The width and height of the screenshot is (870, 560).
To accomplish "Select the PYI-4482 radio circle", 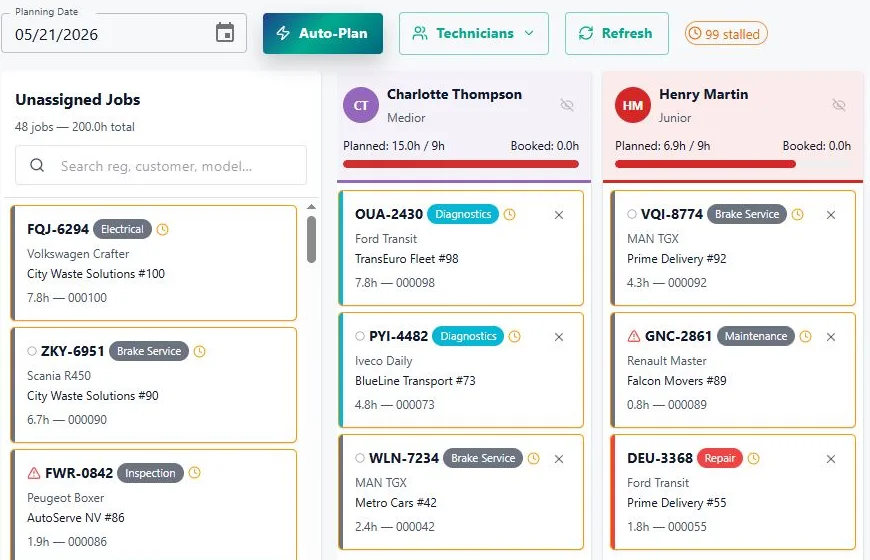I will (360, 336).
